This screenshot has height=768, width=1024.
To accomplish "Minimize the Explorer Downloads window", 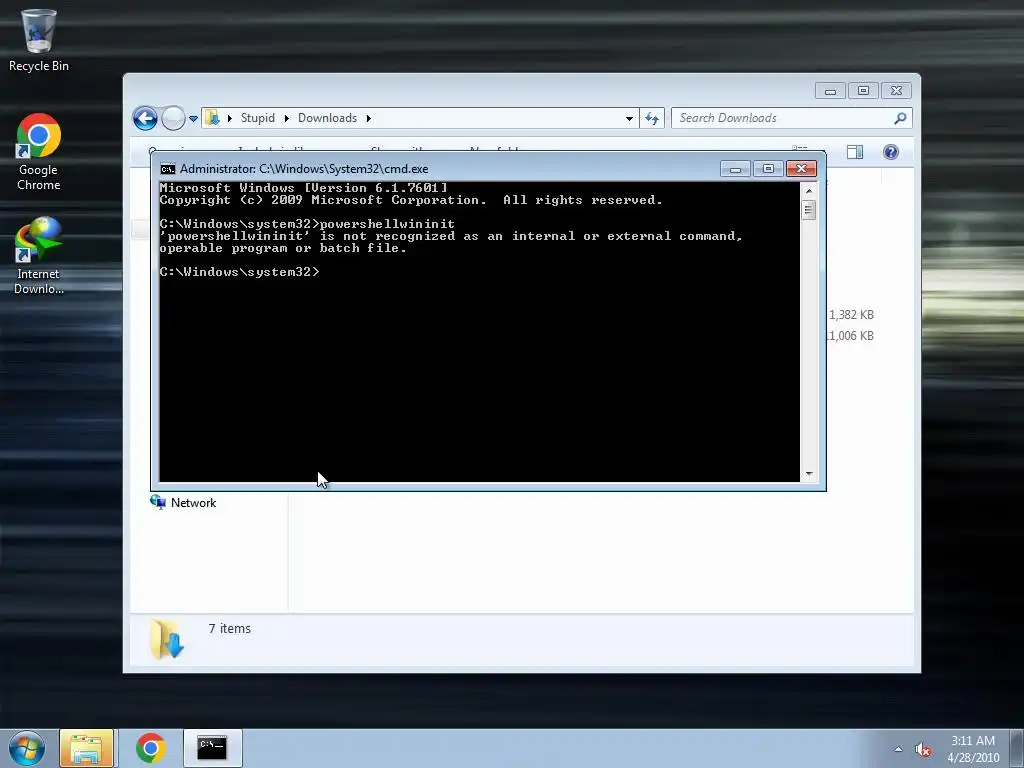I will pyautogui.click(x=830, y=91).
